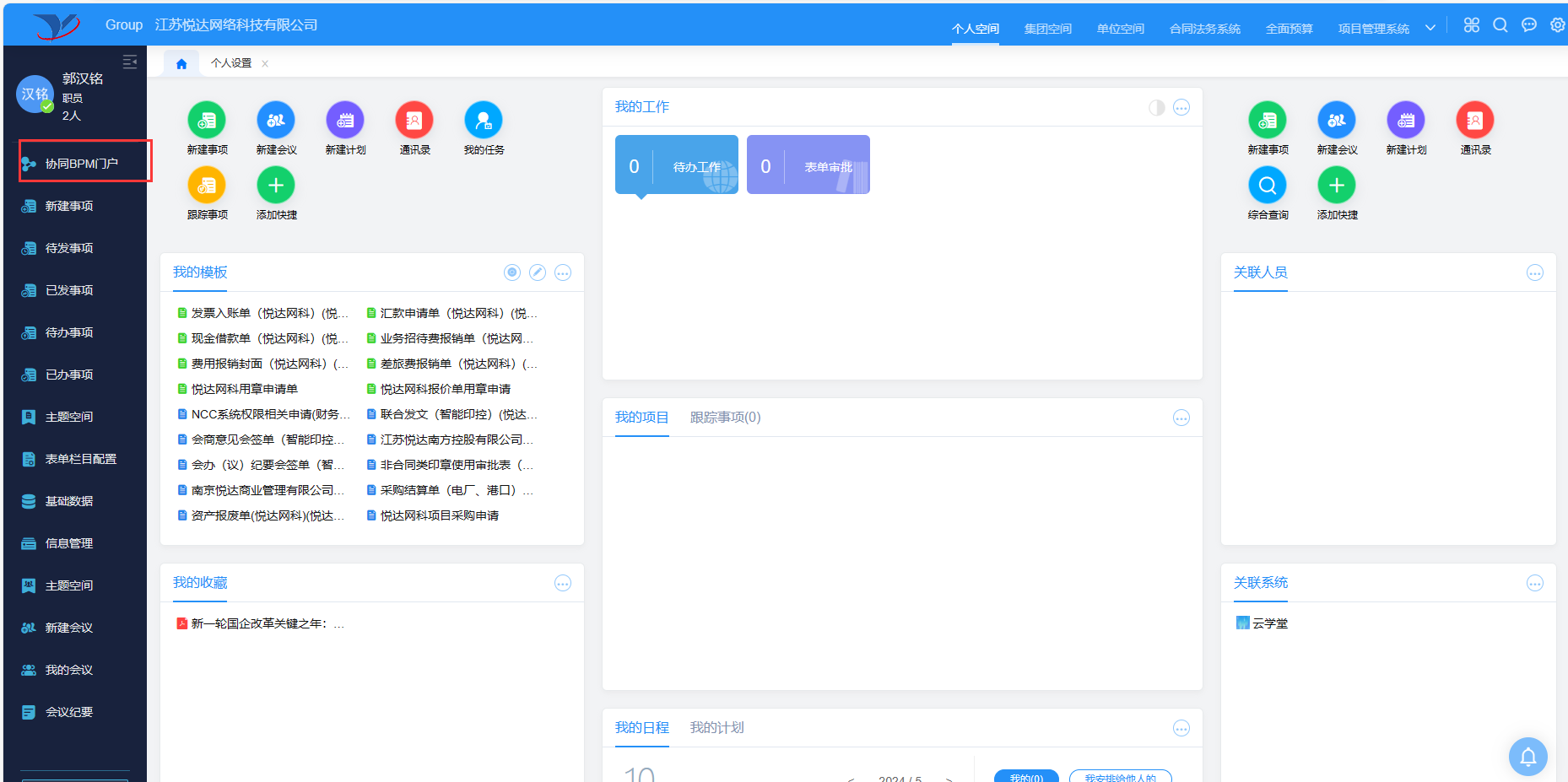Select the 表单审批 purple tile
The width and height of the screenshot is (1568, 782).
[808, 165]
